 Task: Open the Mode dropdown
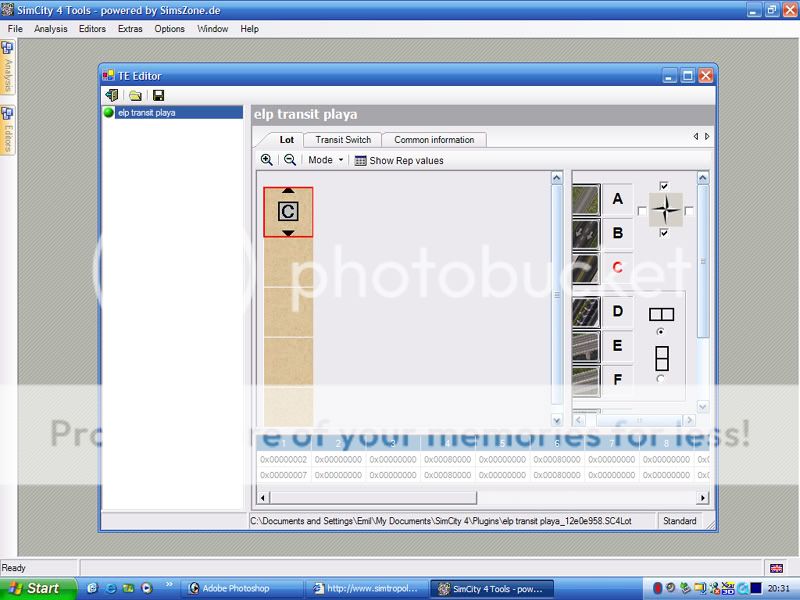tap(325, 160)
